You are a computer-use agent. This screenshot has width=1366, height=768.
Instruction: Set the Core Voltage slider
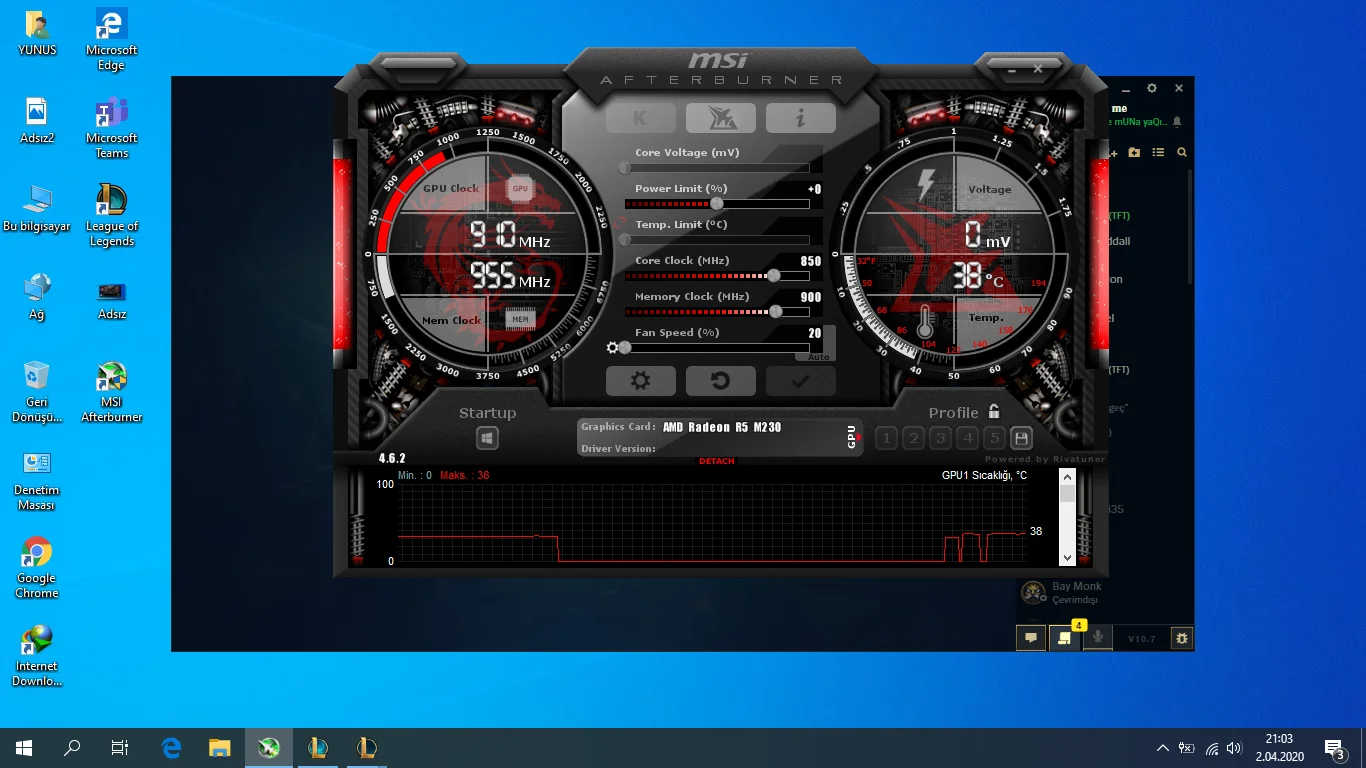point(717,168)
